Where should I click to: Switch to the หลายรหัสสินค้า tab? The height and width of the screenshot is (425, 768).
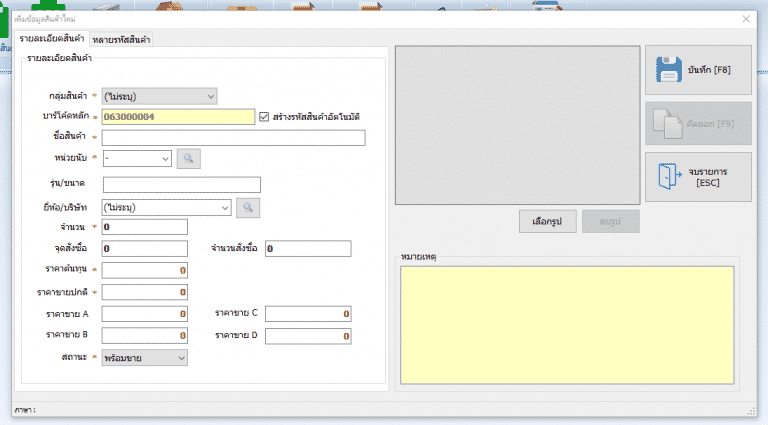click(x=120, y=39)
